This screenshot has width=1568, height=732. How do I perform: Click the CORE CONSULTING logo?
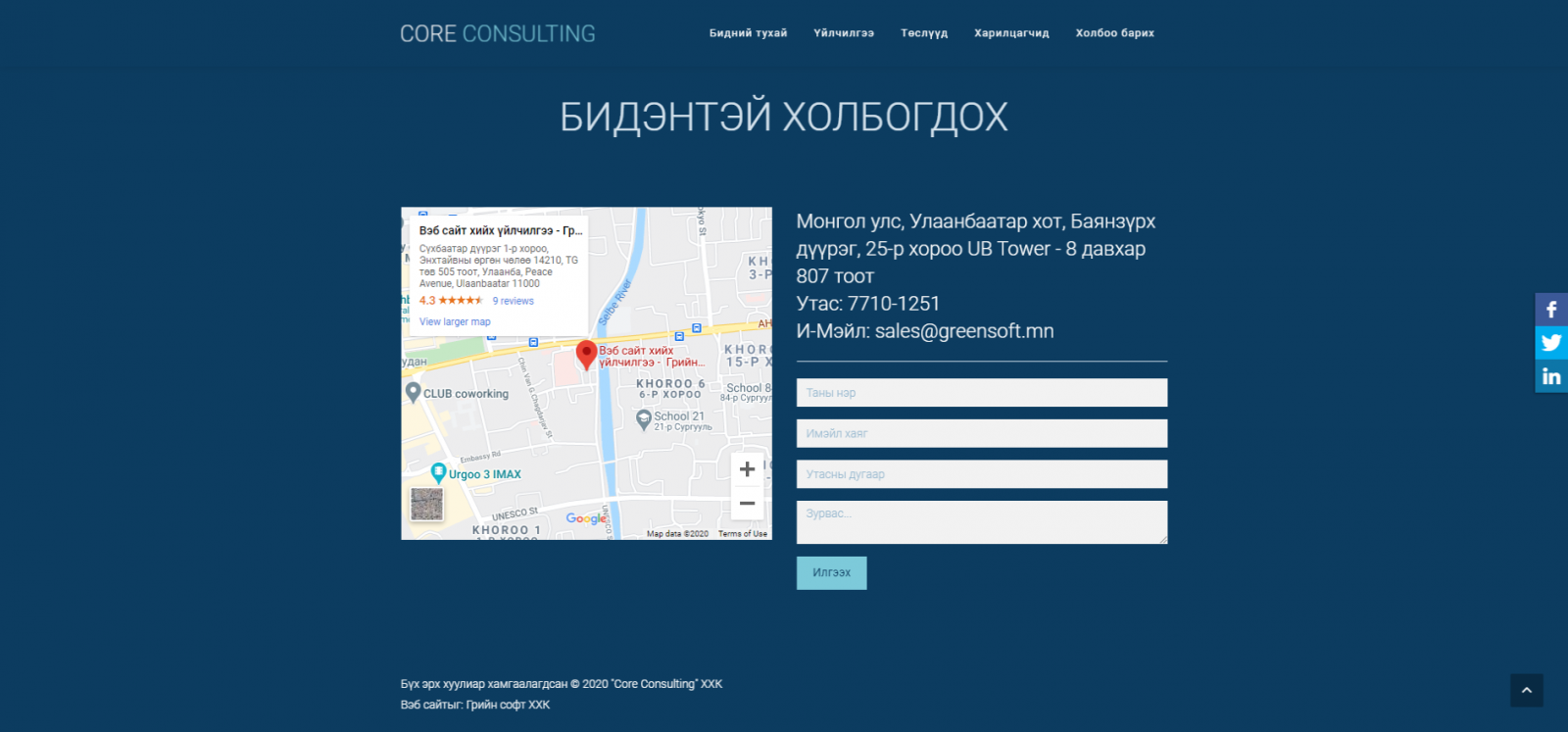498,33
